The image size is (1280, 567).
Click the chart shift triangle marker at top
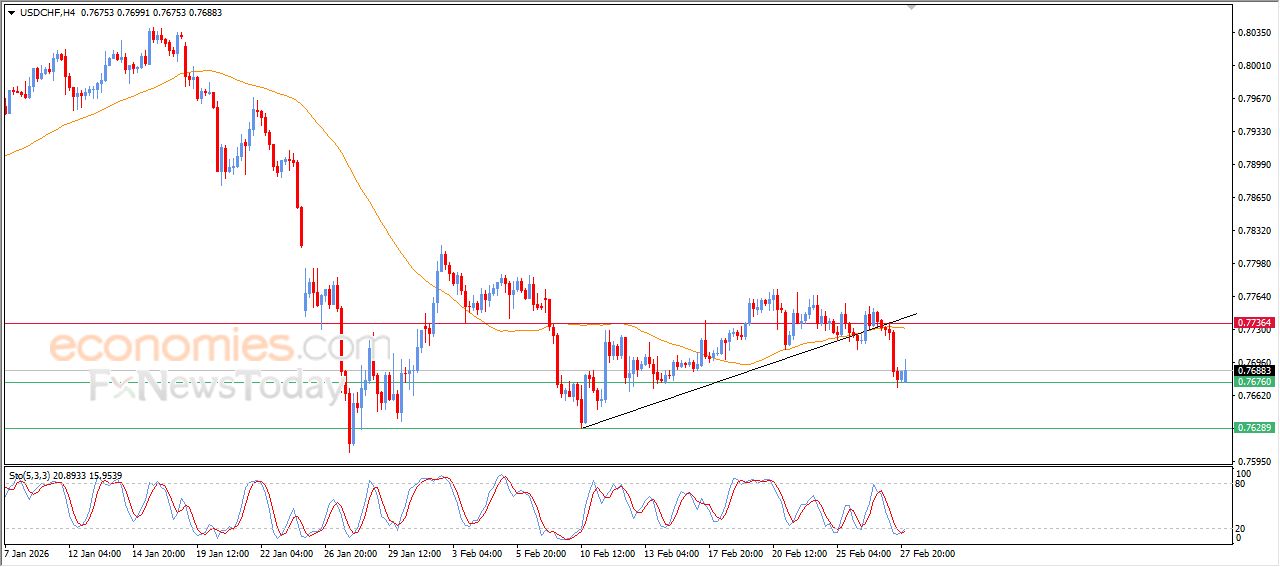tap(910, 7)
